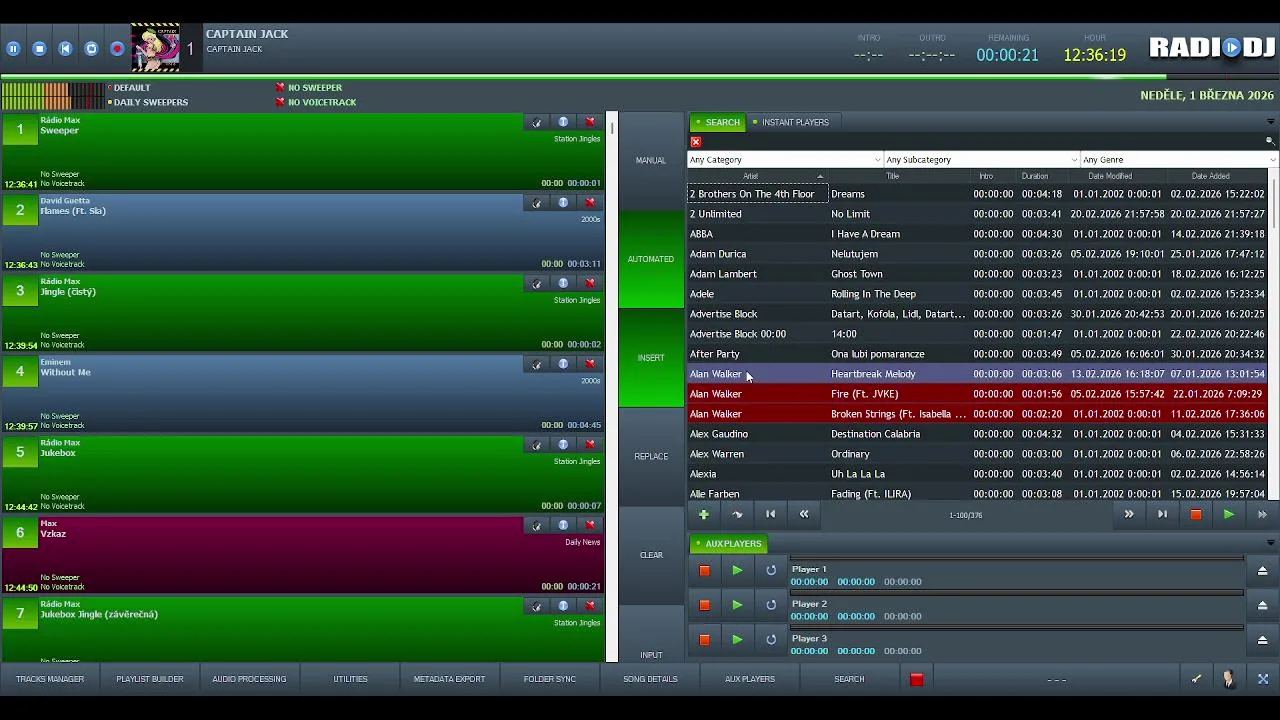Screen dimensions: 1280x720
Task: Stop the search preview player
Action: (1195, 514)
